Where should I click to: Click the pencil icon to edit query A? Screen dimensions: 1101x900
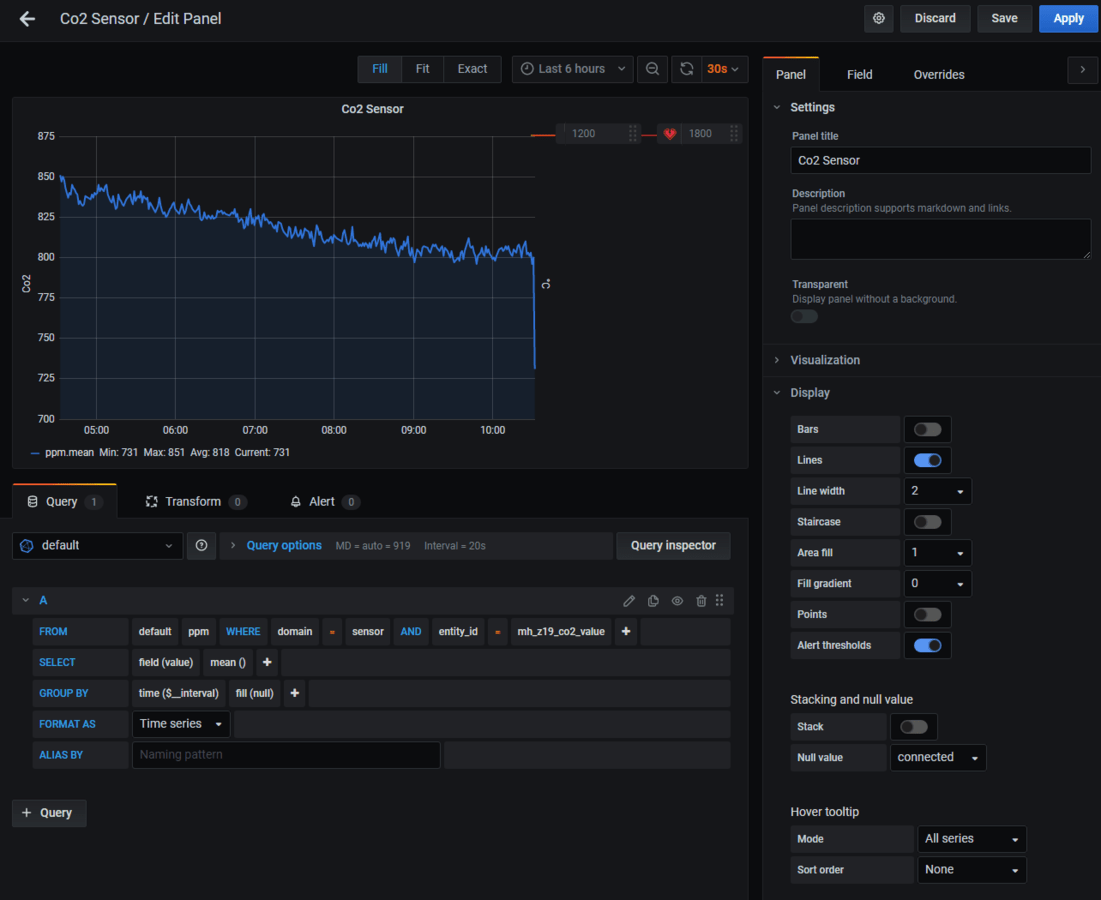pyautogui.click(x=629, y=601)
